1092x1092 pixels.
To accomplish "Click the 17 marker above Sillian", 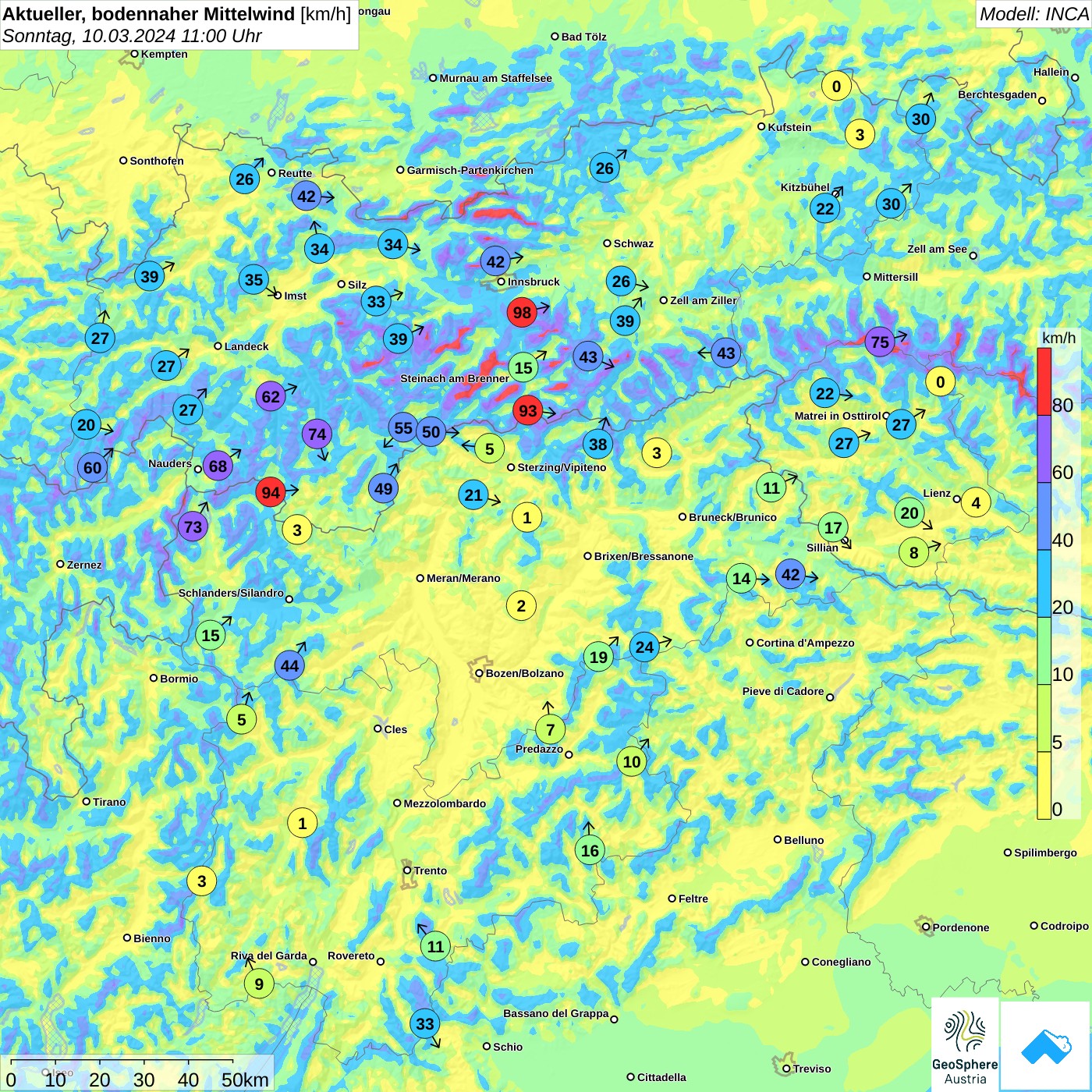I will pos(833,527).
